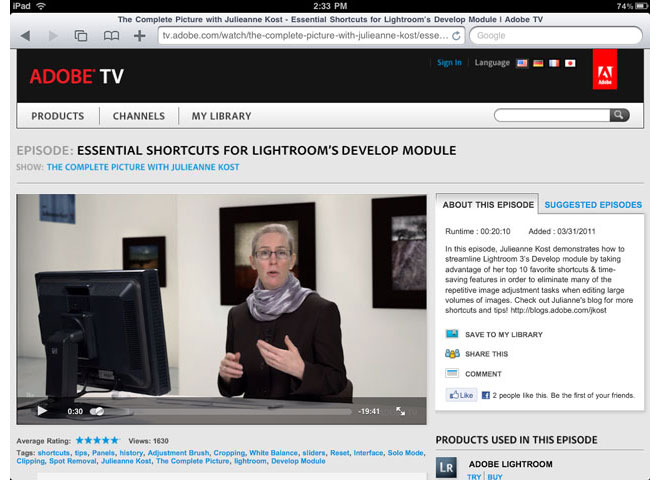Tap the Google search field
The image size is (660, 480).
(x=556, y=36)
